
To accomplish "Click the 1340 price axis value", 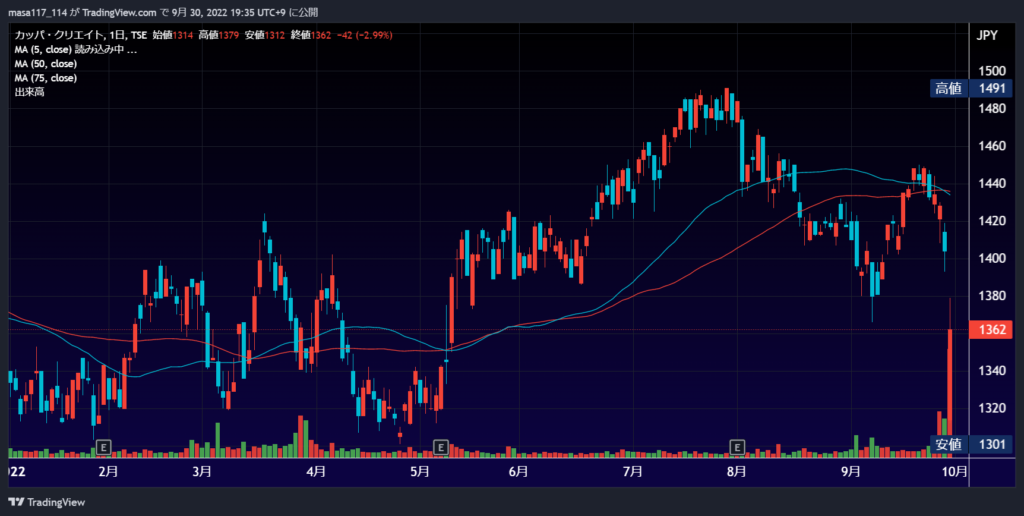I will [993, 371].
